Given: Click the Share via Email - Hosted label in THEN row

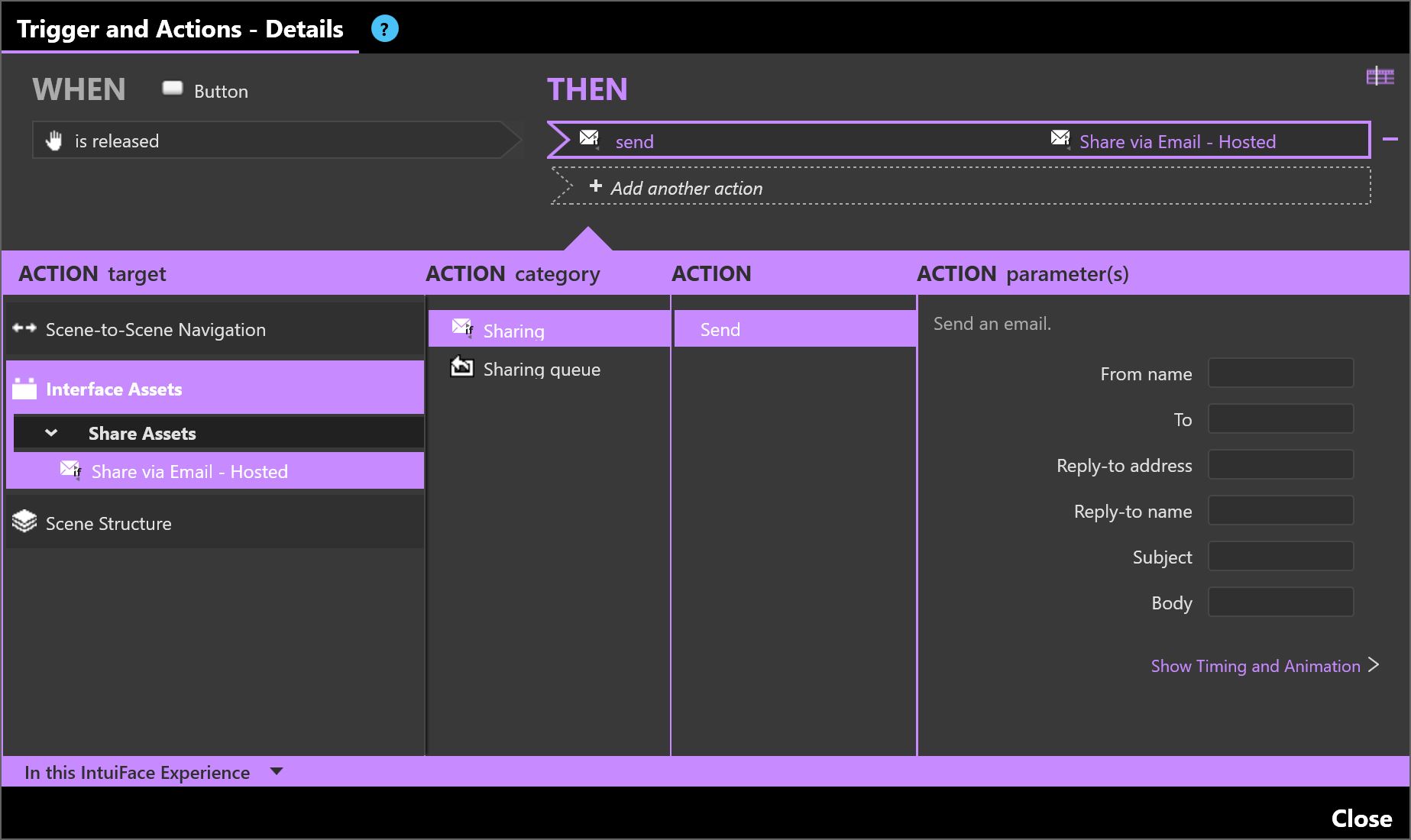Looking at the screenshot, I should (1177, 142).
